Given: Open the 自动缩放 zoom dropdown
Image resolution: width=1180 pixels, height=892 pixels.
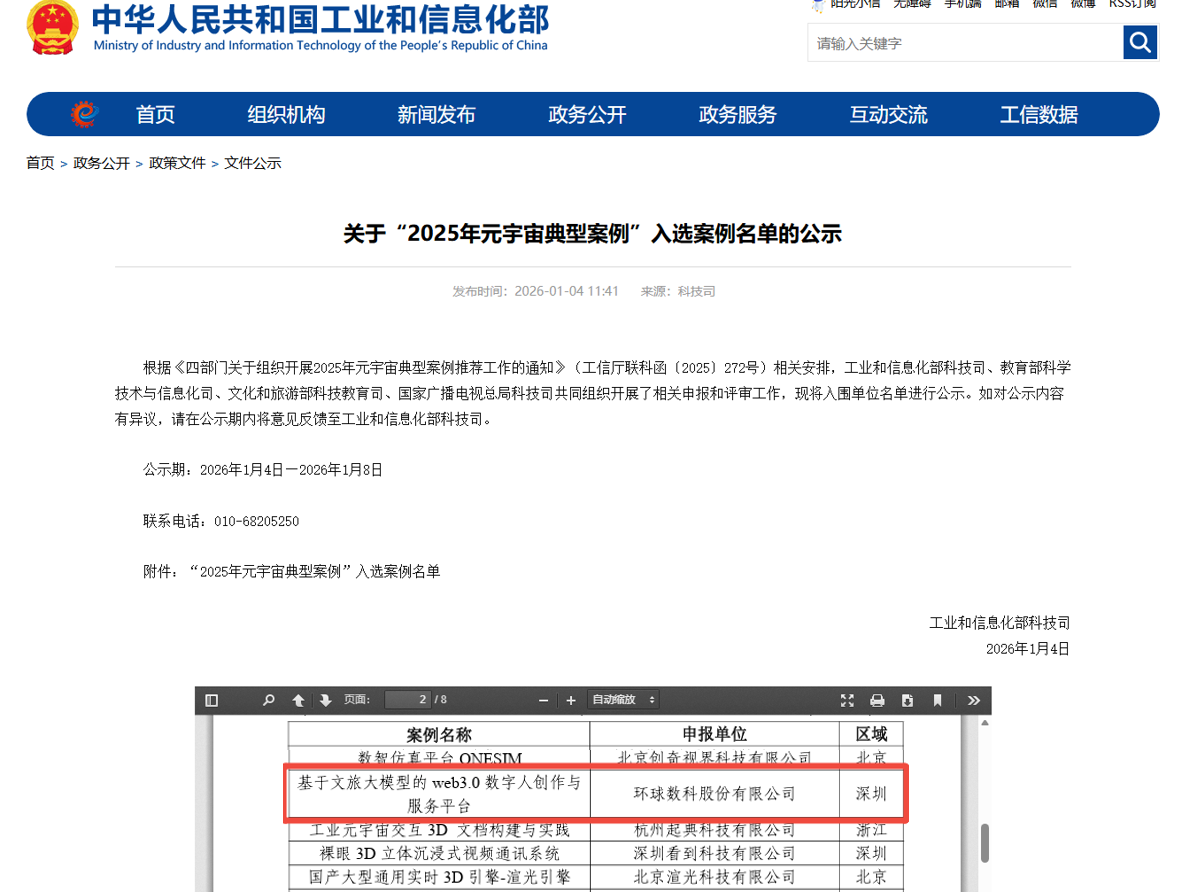Looking at the screenshot, I should pos(623,700).
